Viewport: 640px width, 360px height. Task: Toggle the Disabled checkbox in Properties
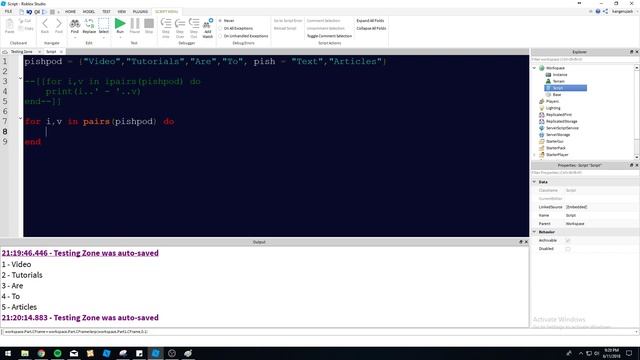point(568,249)
